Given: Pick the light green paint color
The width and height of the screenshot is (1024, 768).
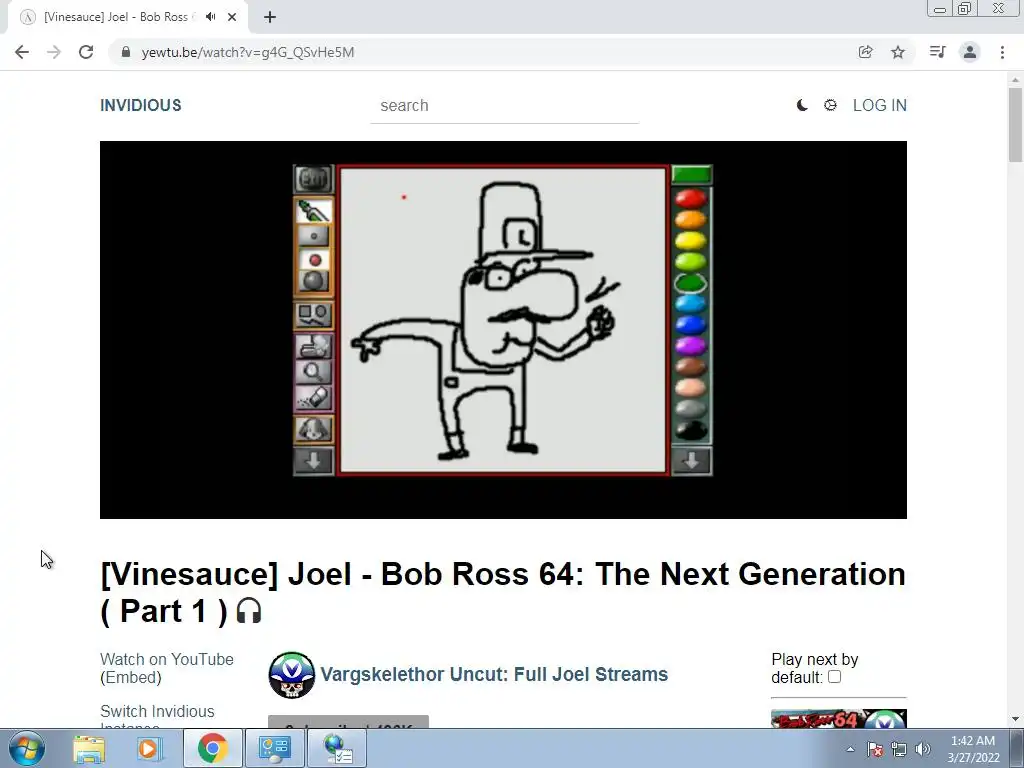Looking at the screenshot, I should click(x=690, y=262).
